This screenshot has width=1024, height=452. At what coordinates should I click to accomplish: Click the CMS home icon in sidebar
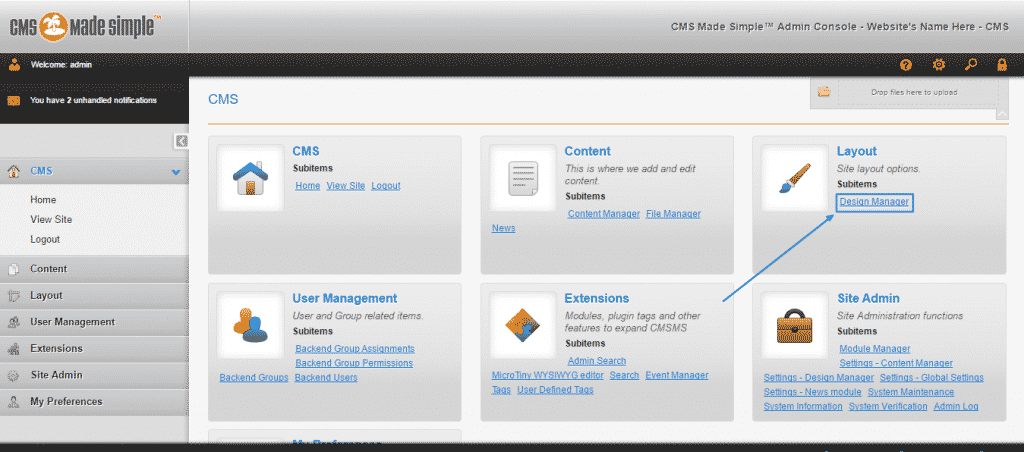pos(13,171)
